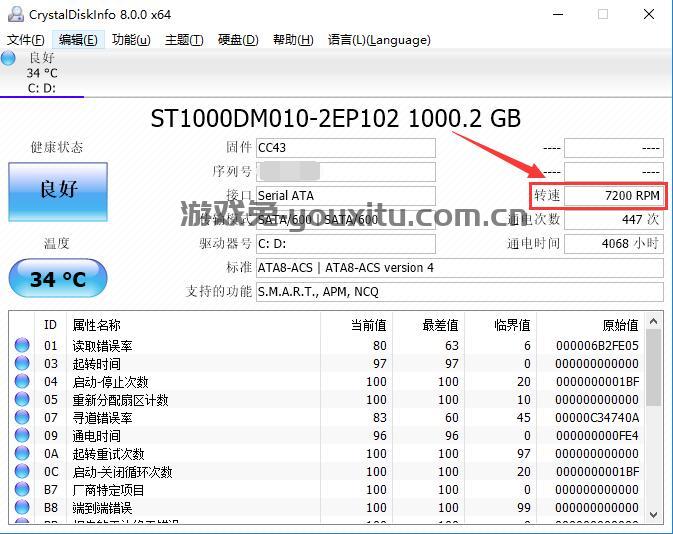Select attribute name 重新分配扇区计数

click(x=120, y=400)
